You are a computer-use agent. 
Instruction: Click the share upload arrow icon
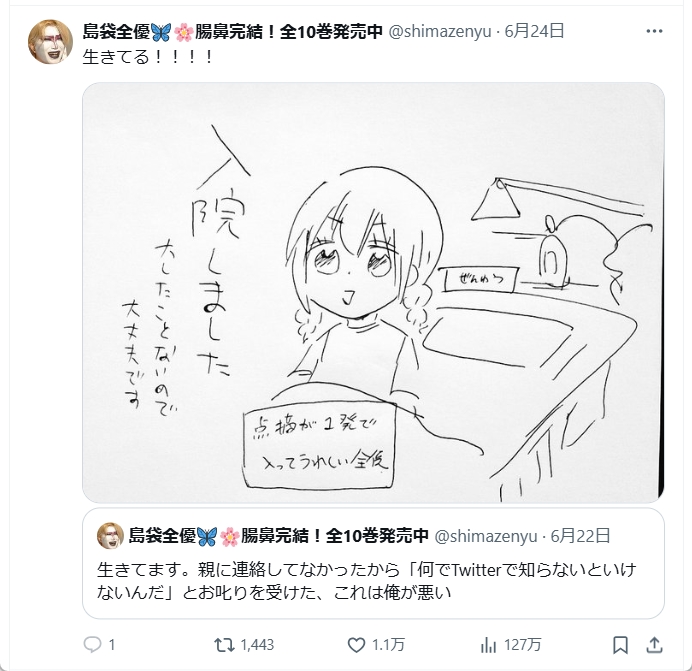click(654, 645)
